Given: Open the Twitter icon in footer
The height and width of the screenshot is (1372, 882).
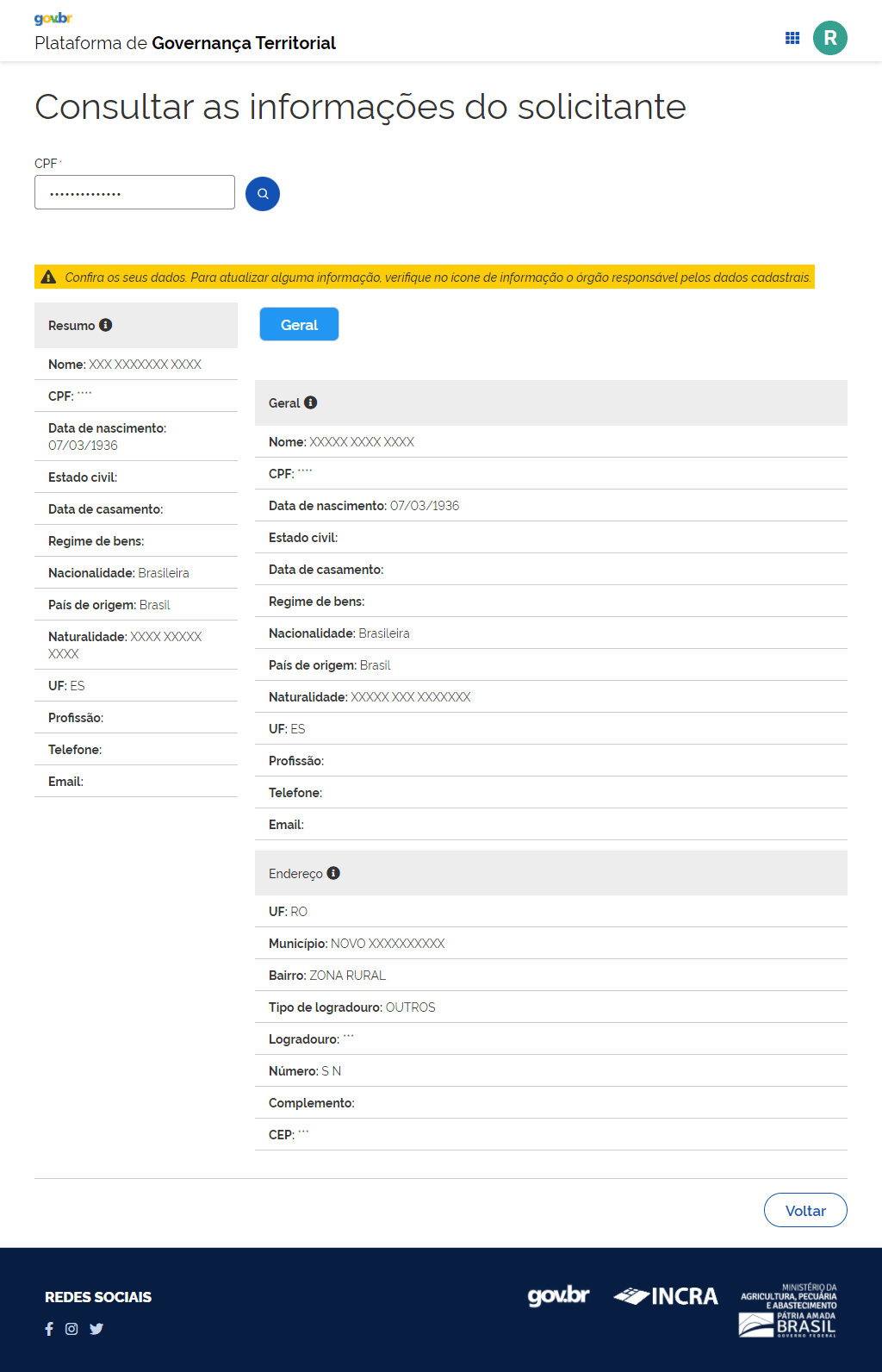Looking at the screenshot, I should pos(96,1329).
